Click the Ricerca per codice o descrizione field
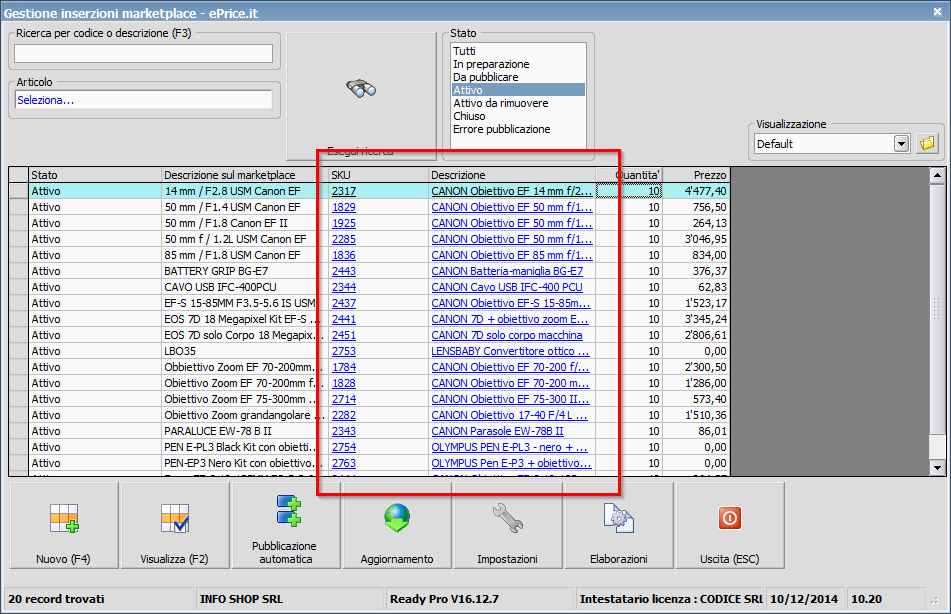The image size is (951, 614). pyautogui.click(x=144, y=53)
